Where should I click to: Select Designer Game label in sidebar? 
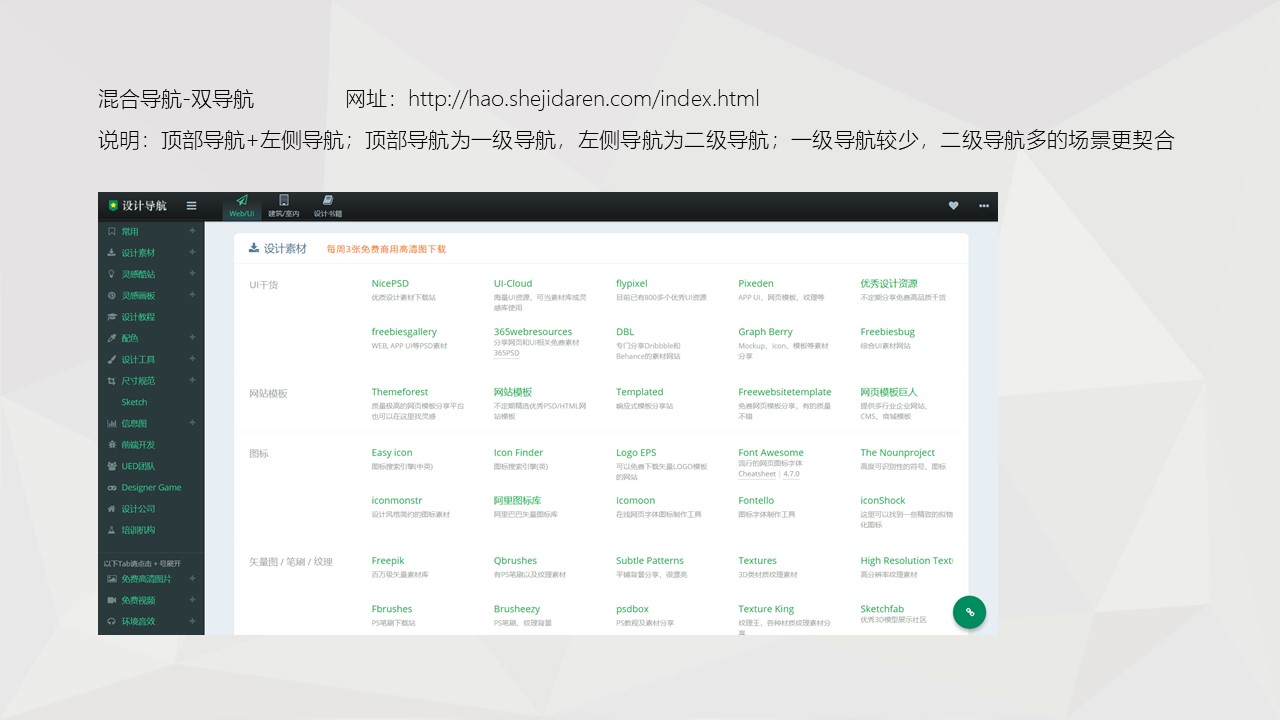pyautogui.click(x=151, y=488)
